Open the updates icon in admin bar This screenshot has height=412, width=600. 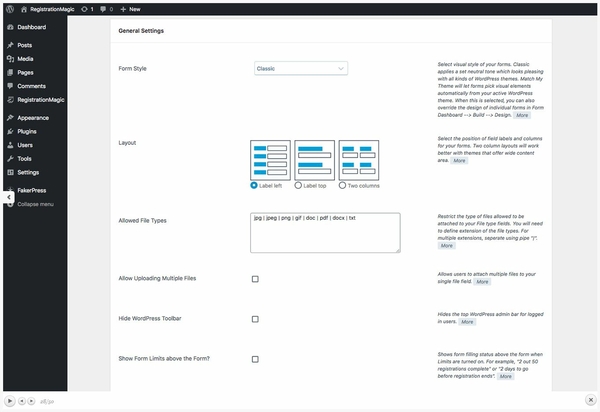[x=84, y=9]
